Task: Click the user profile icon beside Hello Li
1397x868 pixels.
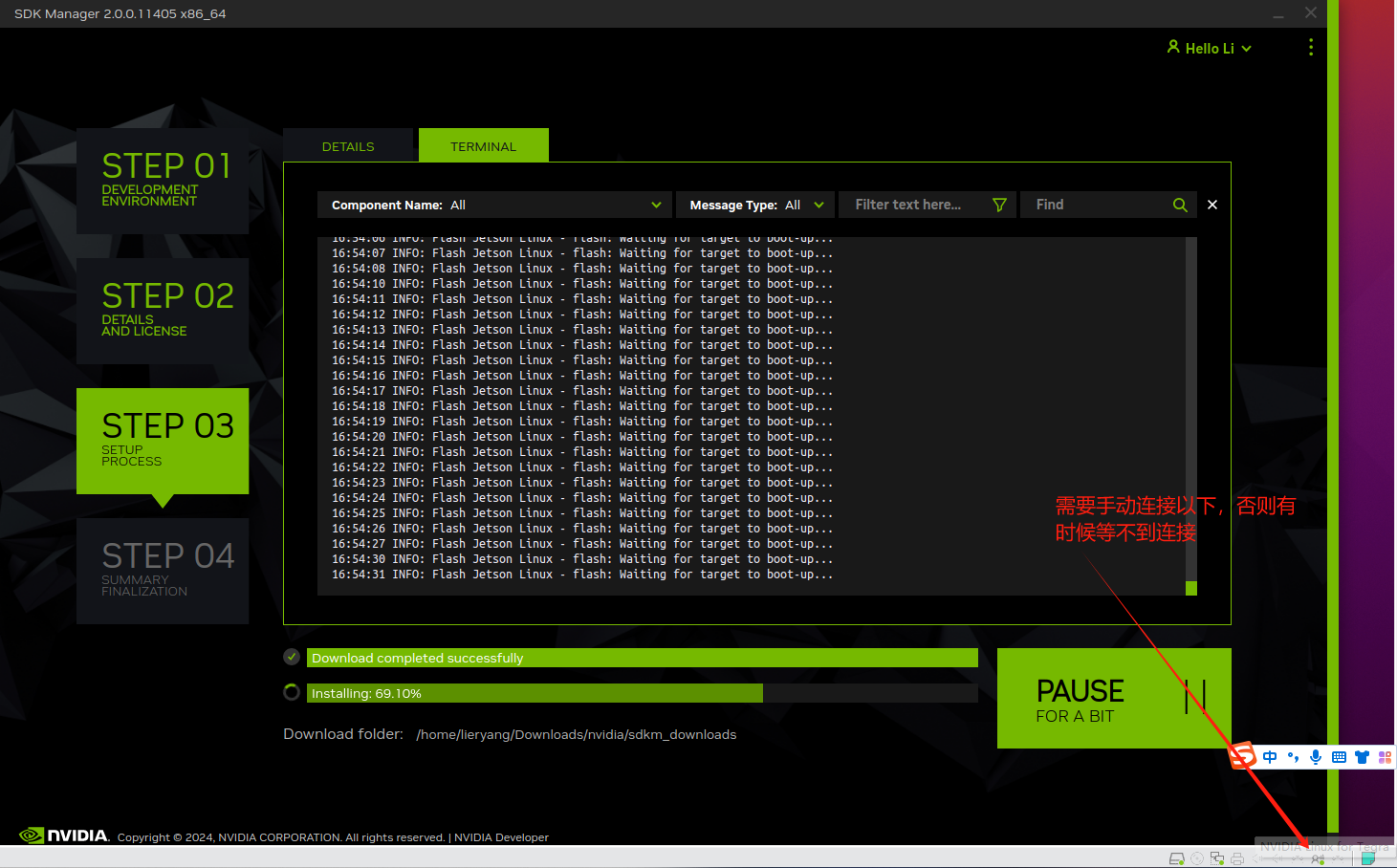Action: 1173,47
